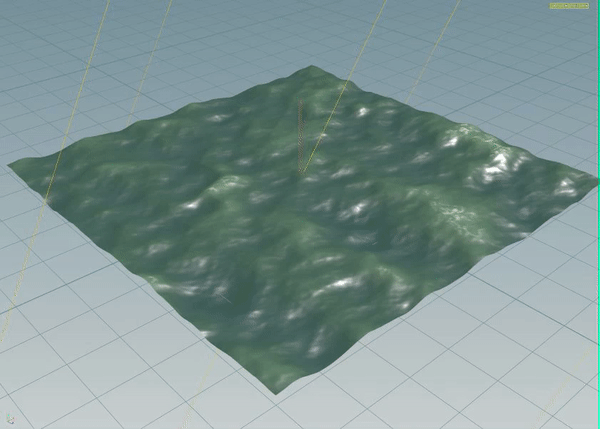Click the orientation axis gizmo
This screenshot has width=600, height=429.
point(11,418)
